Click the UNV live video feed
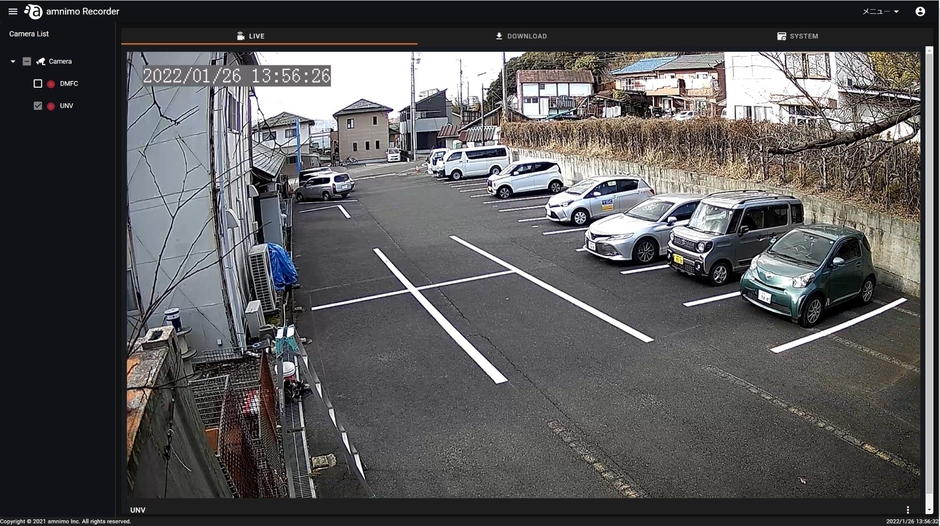The height and width of the screenshot is (526, 940). tap(523, 275)
